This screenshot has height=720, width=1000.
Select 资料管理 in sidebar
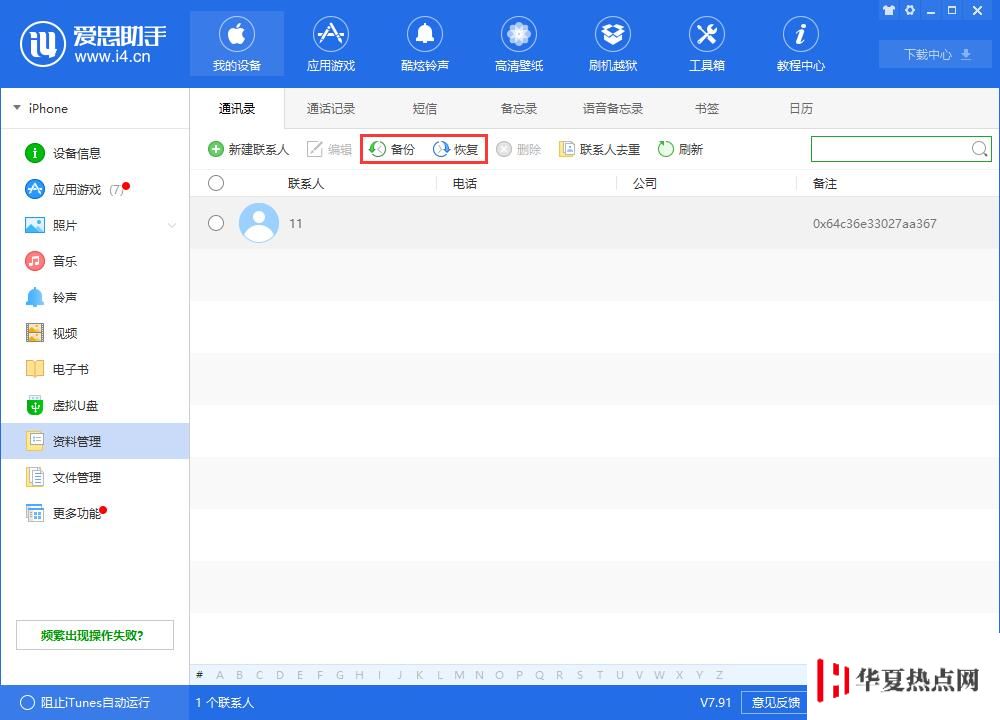point(95,441)
